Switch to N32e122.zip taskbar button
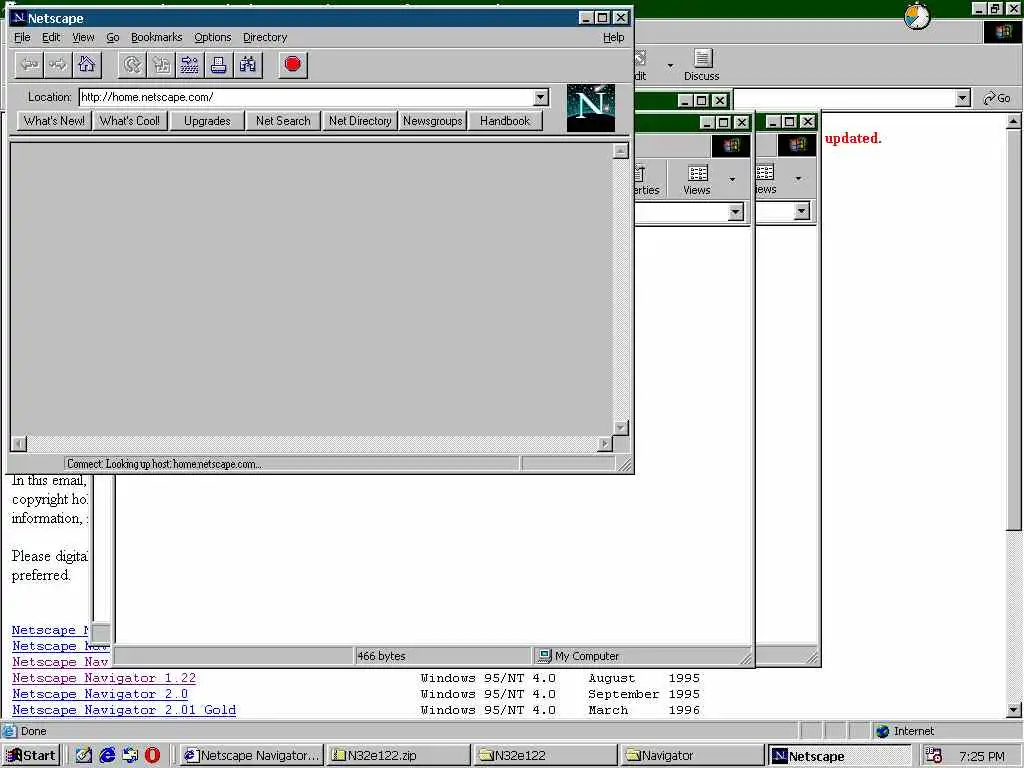The height and width of the screenshot is (768, 1024). pos(398,756)
